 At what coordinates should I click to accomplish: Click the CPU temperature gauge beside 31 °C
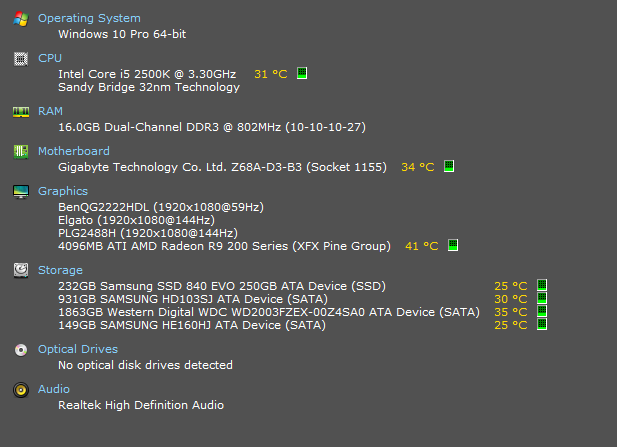pyautogui.click(x=302, y=73)
